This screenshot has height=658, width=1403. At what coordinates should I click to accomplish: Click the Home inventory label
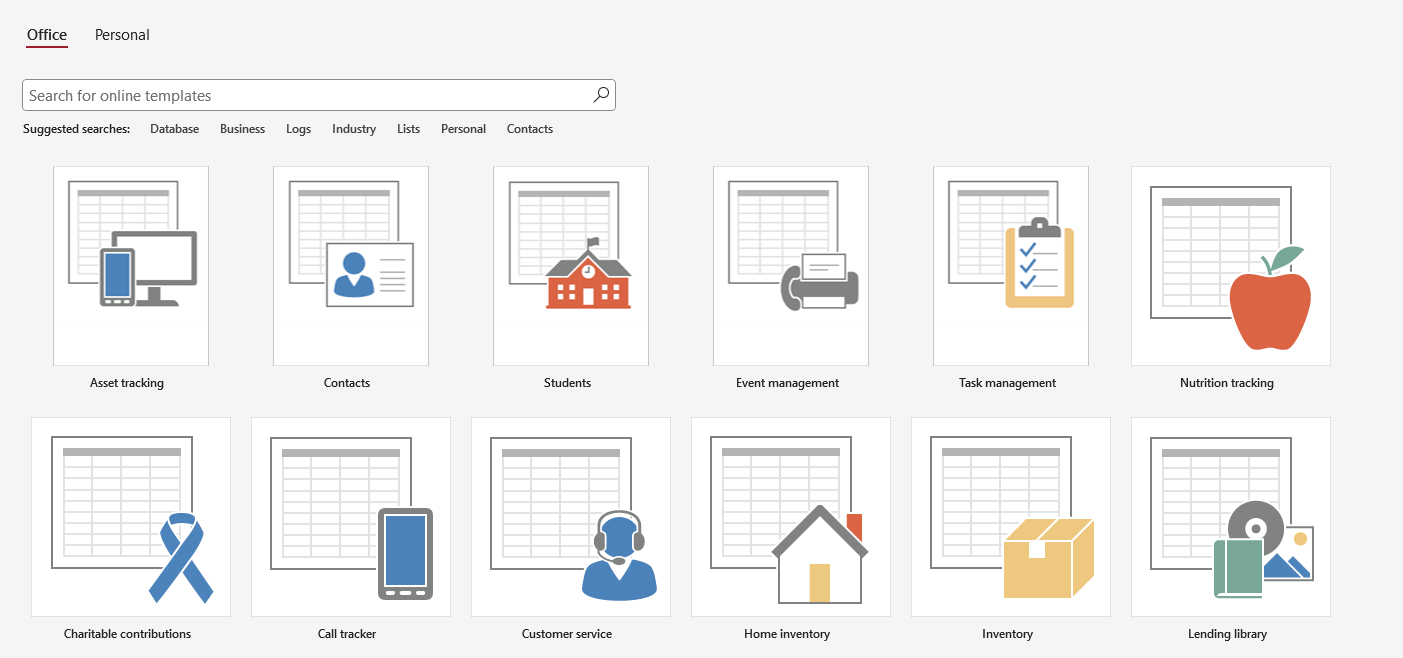tap(787, 634)
